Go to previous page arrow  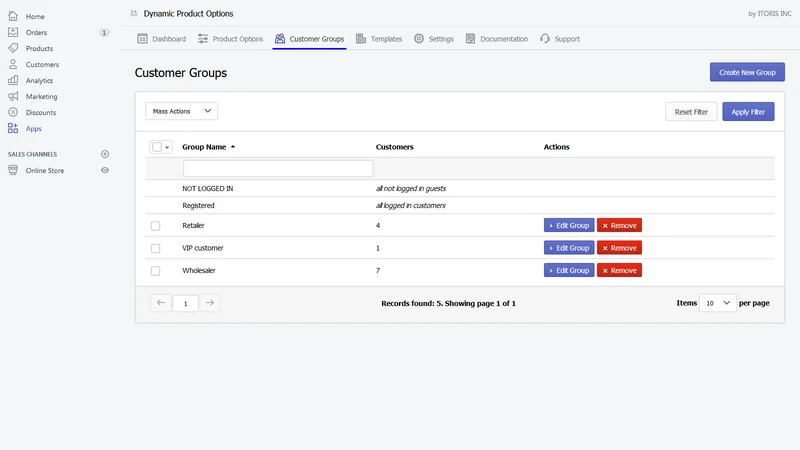(x=161, y=303)
